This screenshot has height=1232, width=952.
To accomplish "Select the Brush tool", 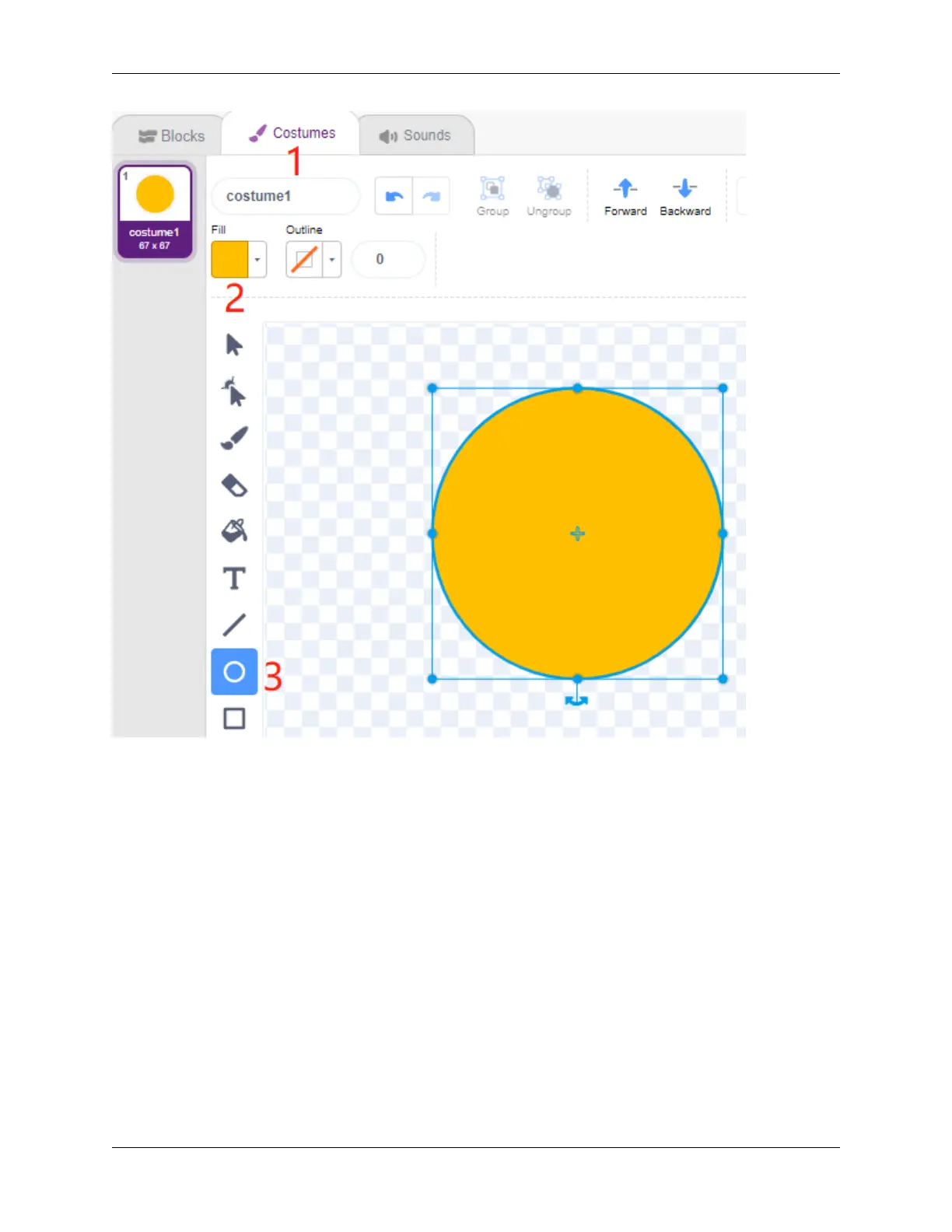I will click(234, 438).
